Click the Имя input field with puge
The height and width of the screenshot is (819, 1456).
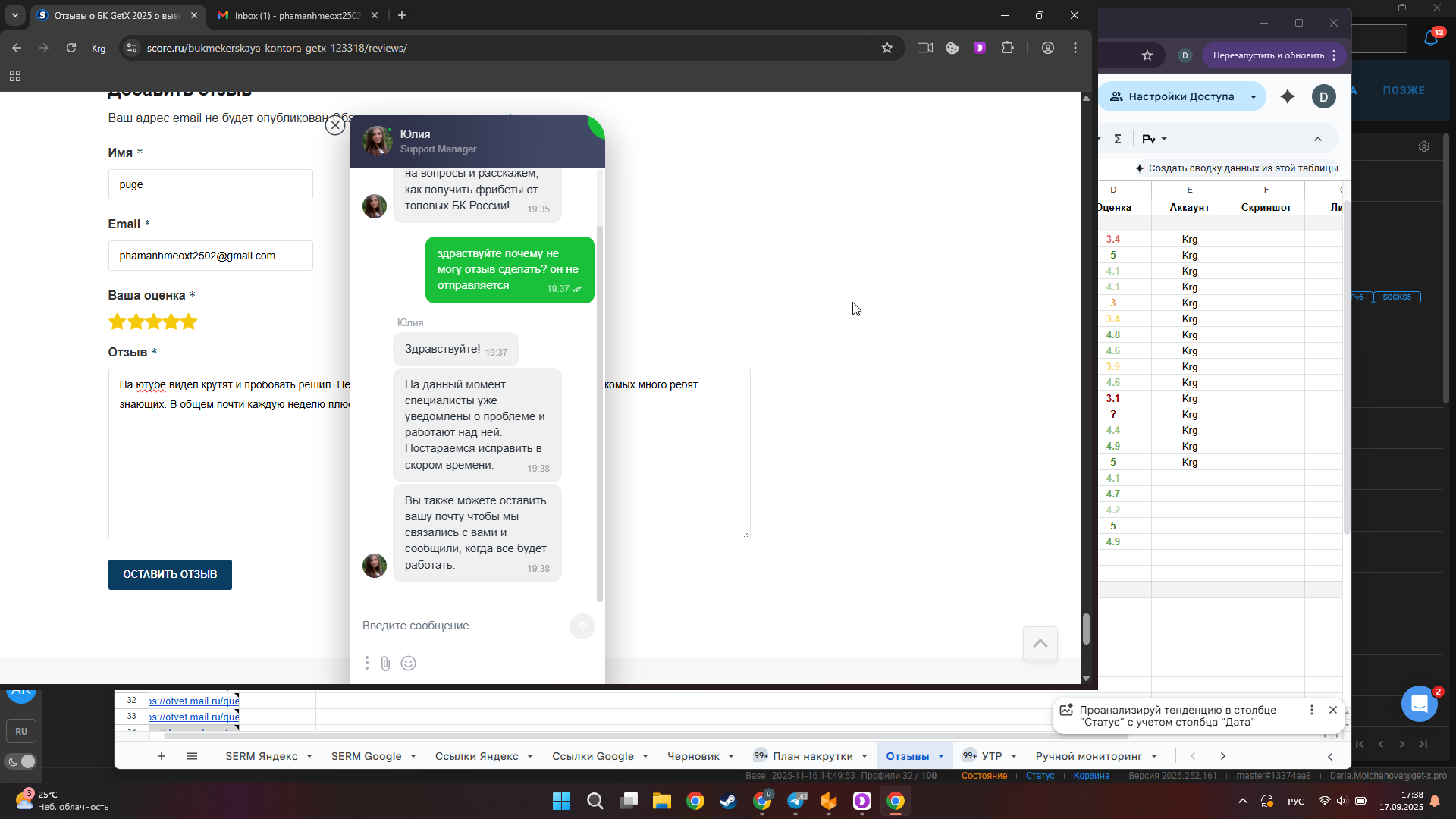pos(211,184)
